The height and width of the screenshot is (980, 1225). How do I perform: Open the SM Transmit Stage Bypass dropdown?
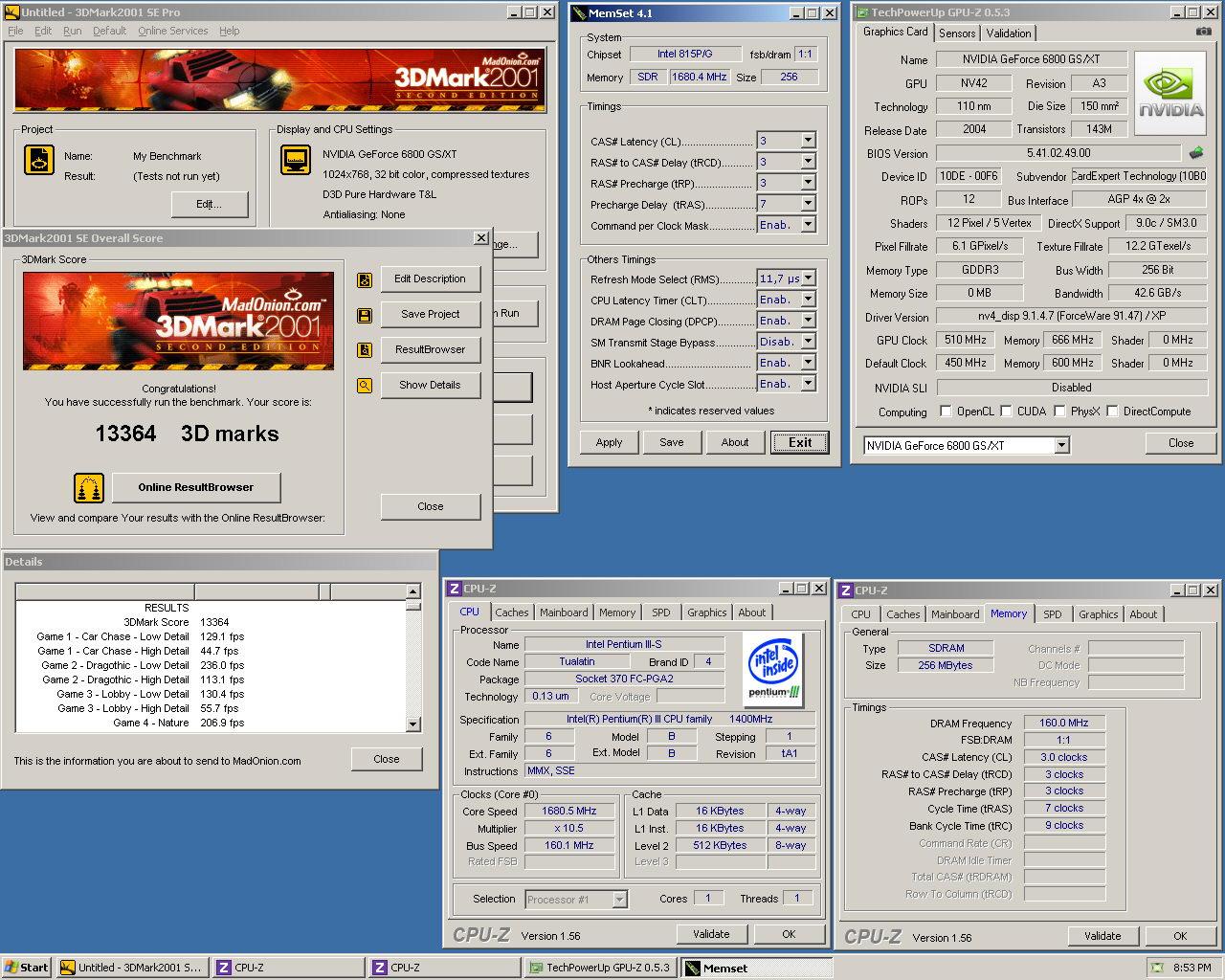[x=808, y=342]
